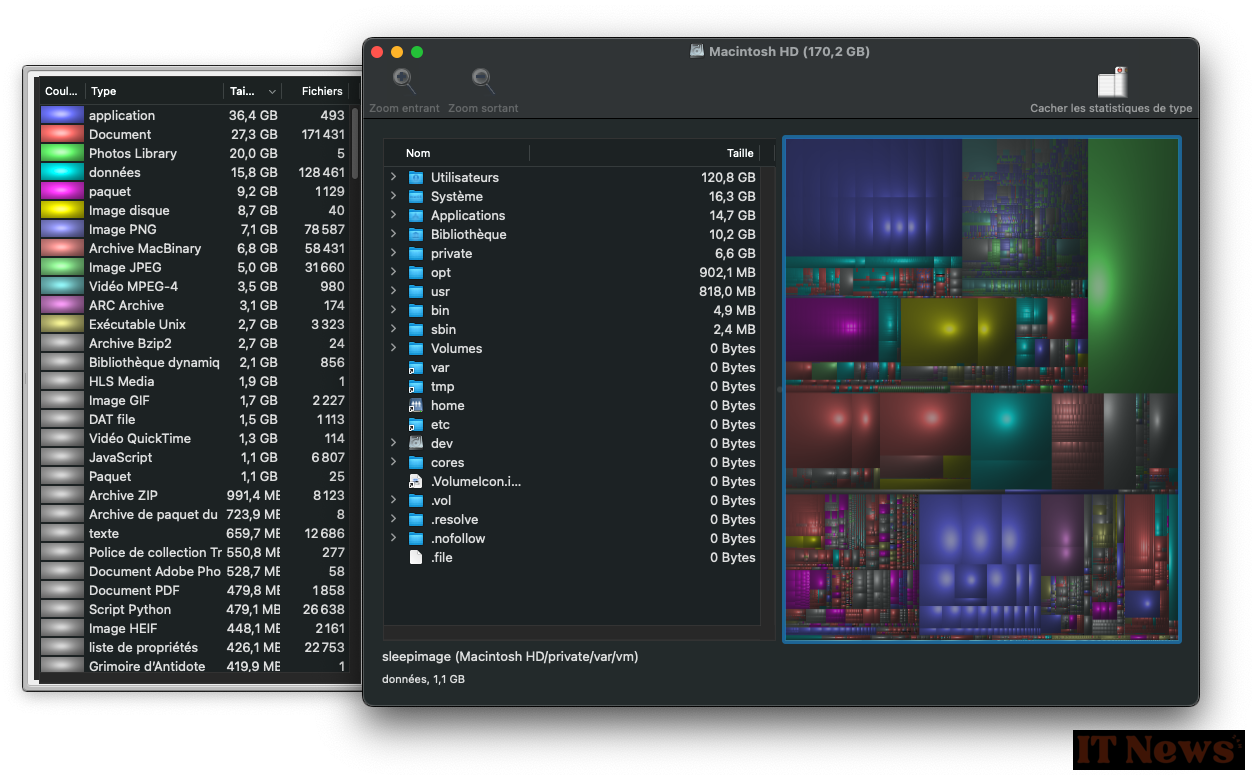The height and width of the screenshot is (780, 1255).
Task: Click the etc alias folder icon
Action: click(x=416, y=424)
